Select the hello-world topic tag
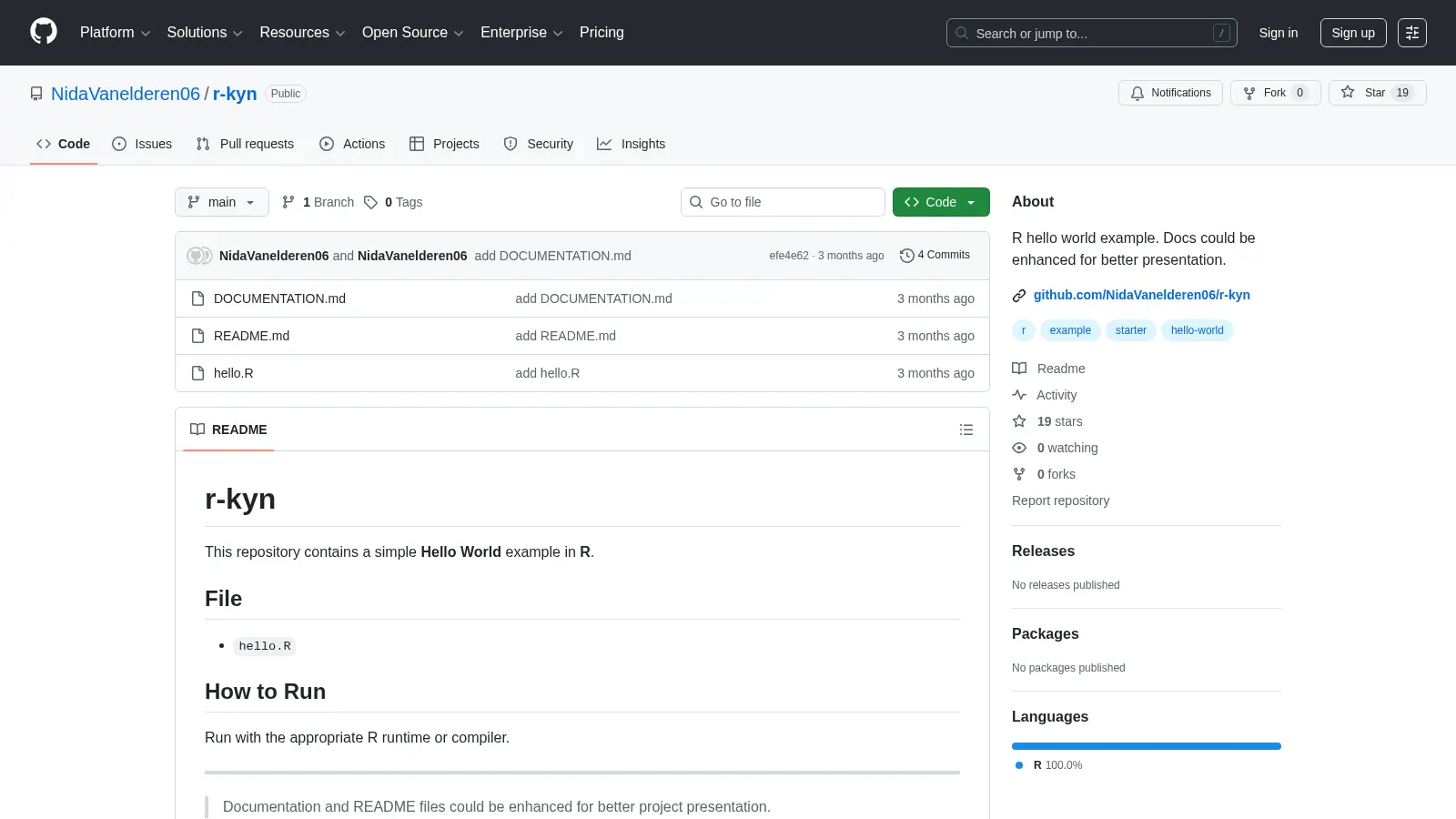This screenshot has height=819, width=1456. [x=1198, y=330]
